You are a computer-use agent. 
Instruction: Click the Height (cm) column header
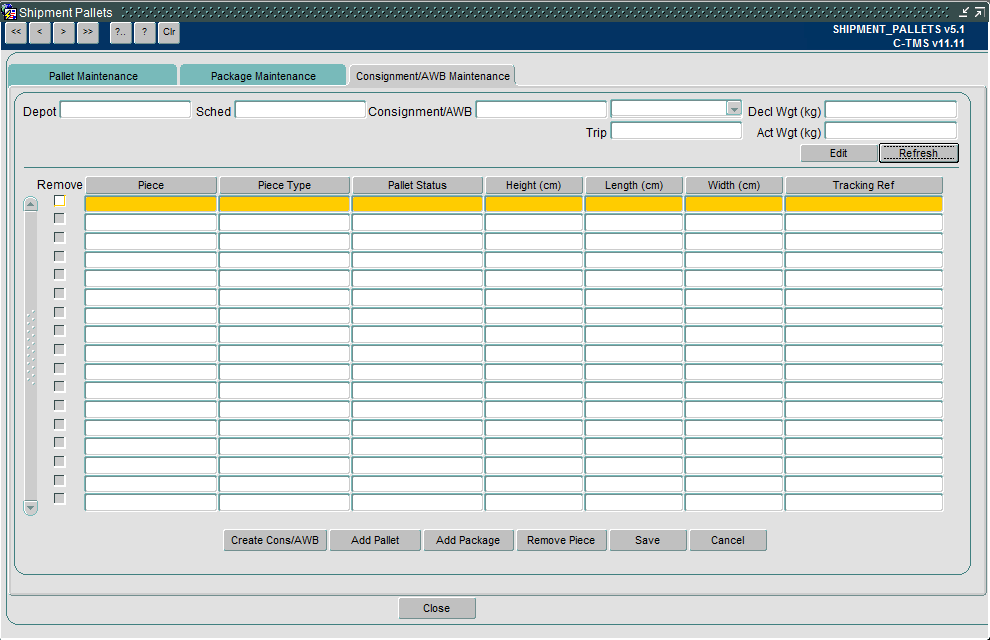click(534, 185)
